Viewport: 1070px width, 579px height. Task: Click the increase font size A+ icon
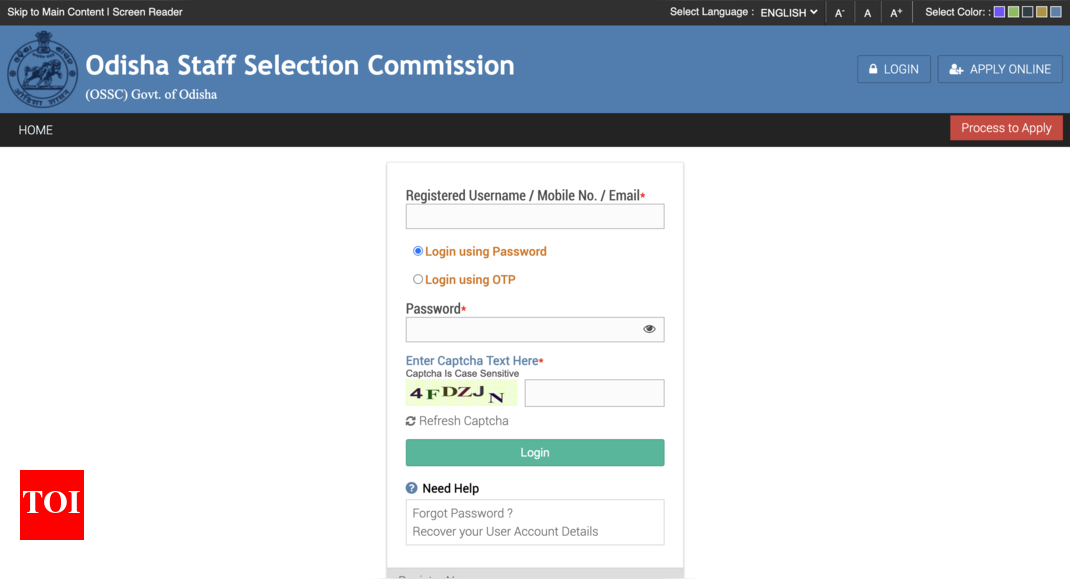coord(896,13)
